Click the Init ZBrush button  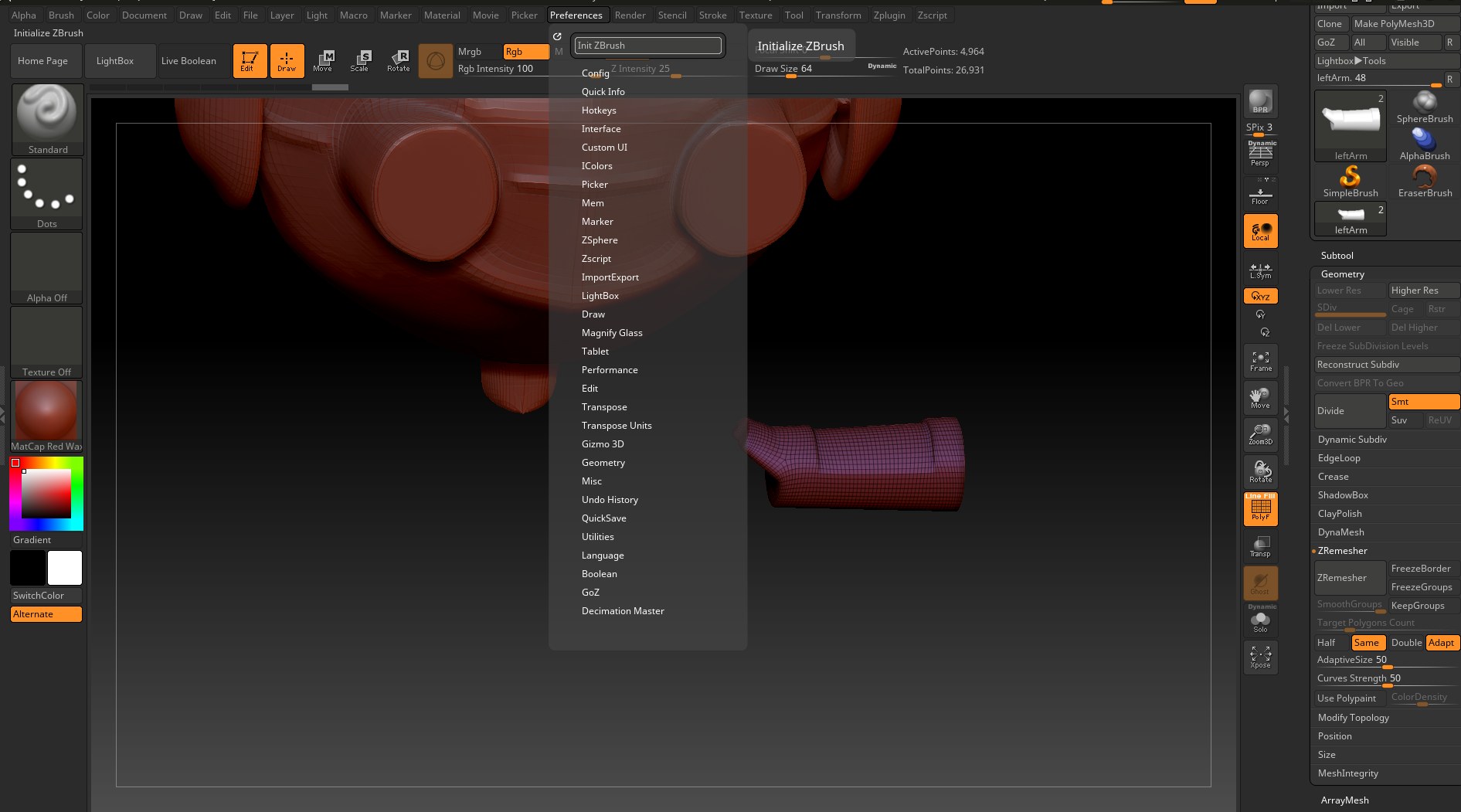pos(647,46)
